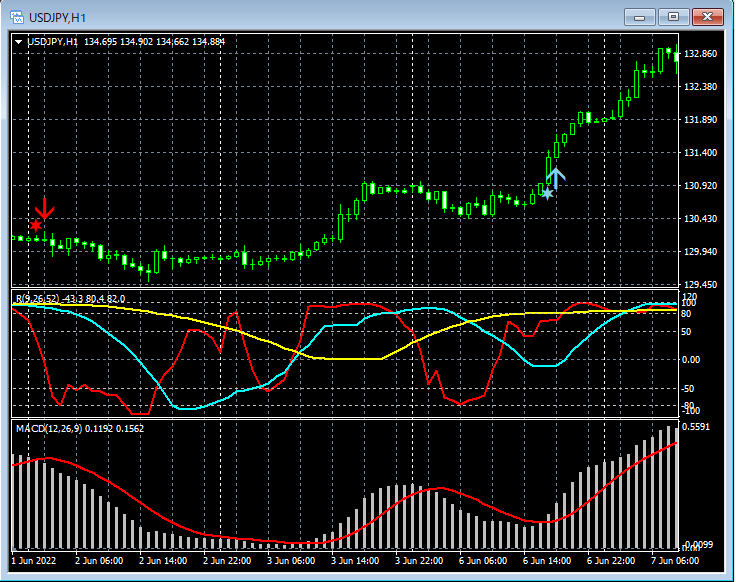Click the 132.860 price scale label
This screenshot has width=736, height=582.
pos(700,54)
